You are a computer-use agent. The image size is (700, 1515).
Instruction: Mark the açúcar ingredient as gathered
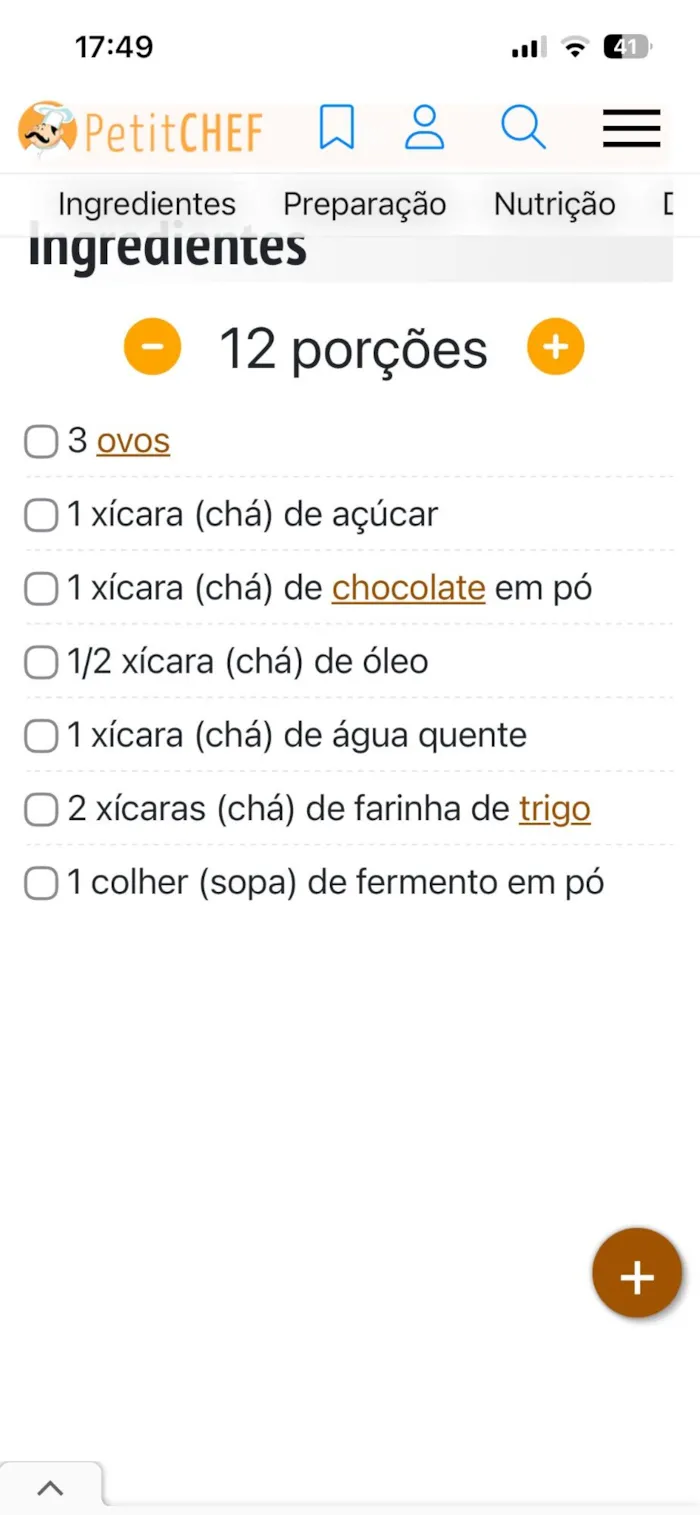(x=40, y=515)
